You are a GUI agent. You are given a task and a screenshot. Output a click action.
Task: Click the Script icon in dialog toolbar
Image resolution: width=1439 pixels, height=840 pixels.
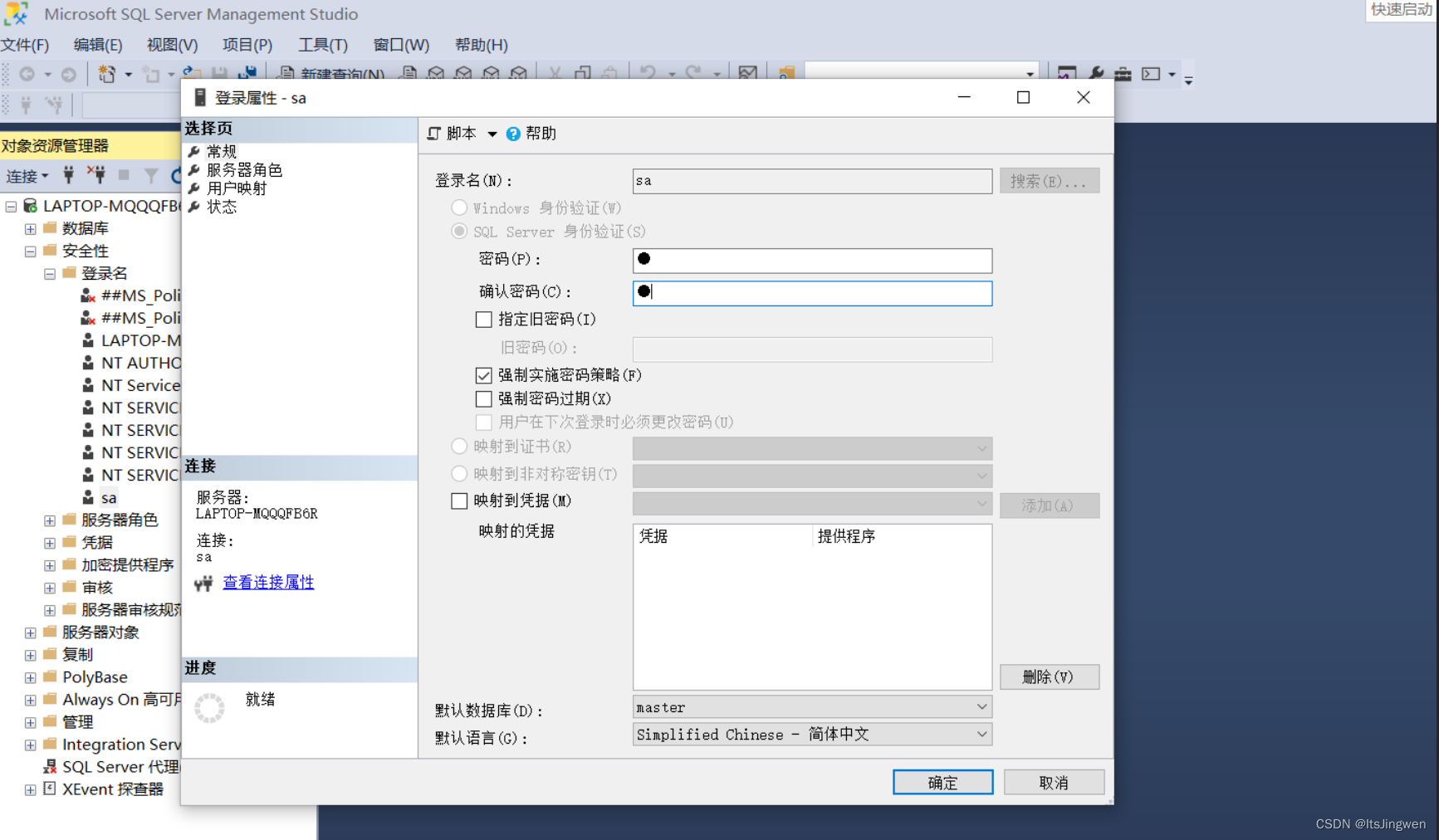coord(434,134)
